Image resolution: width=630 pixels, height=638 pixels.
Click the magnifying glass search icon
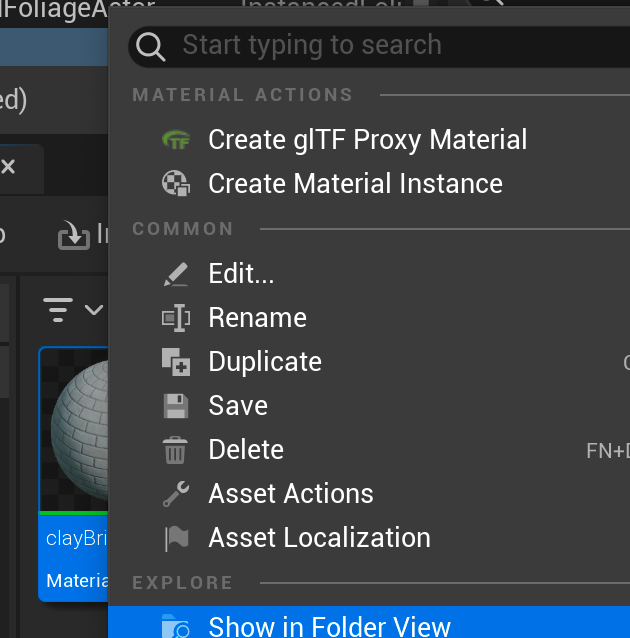[151, 46]
